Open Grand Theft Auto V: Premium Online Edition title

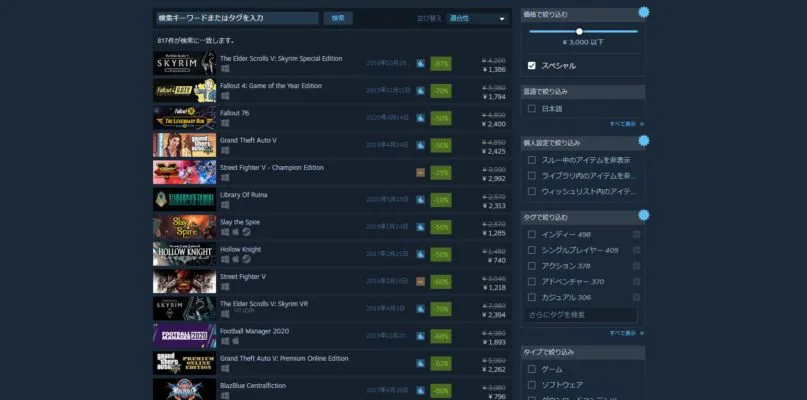(284, 358)
